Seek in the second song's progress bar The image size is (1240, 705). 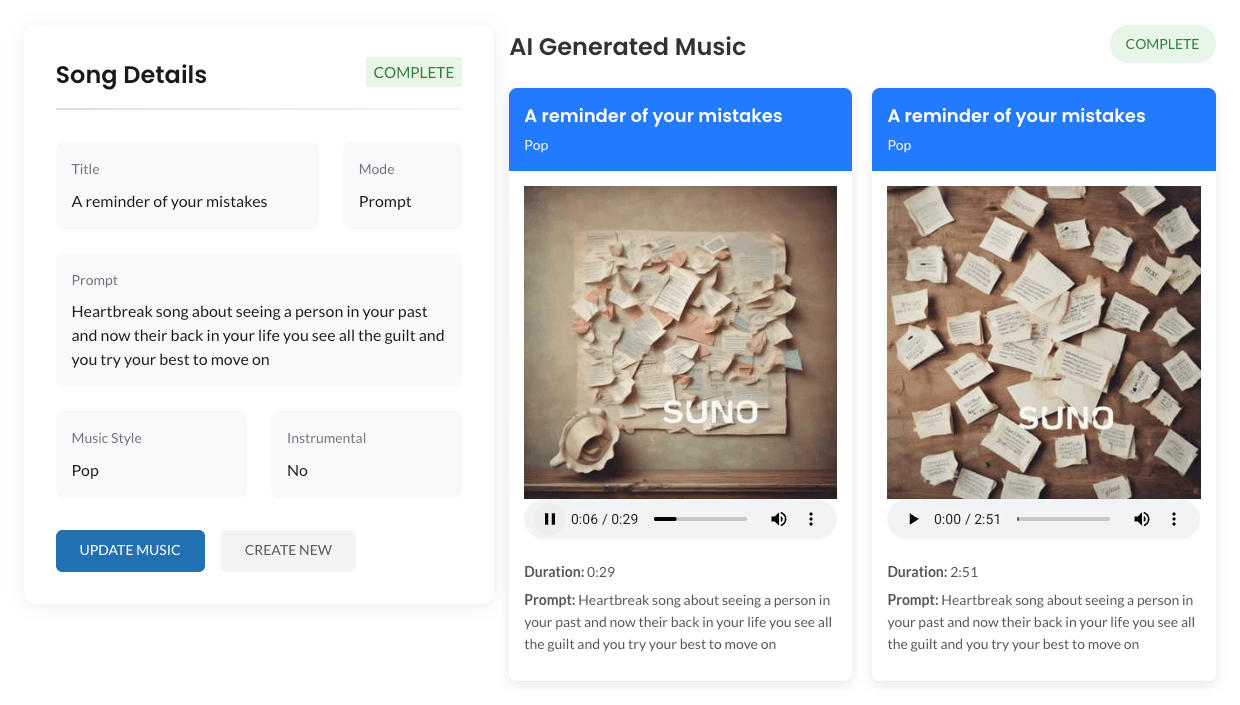[1063, 519]
